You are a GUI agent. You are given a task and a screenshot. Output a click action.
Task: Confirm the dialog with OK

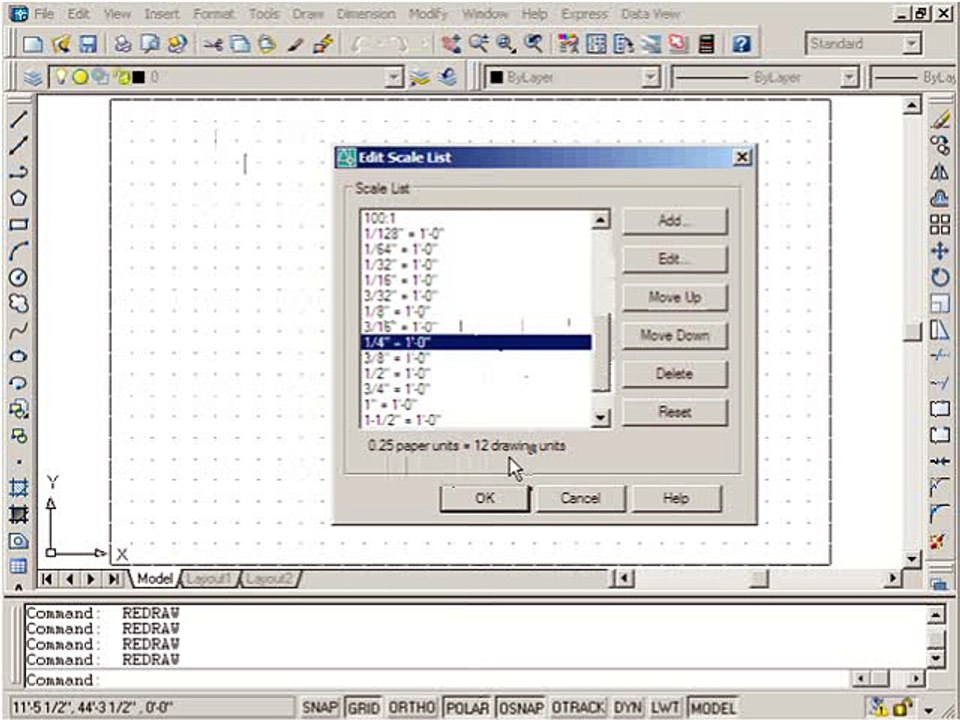(485, 498)
